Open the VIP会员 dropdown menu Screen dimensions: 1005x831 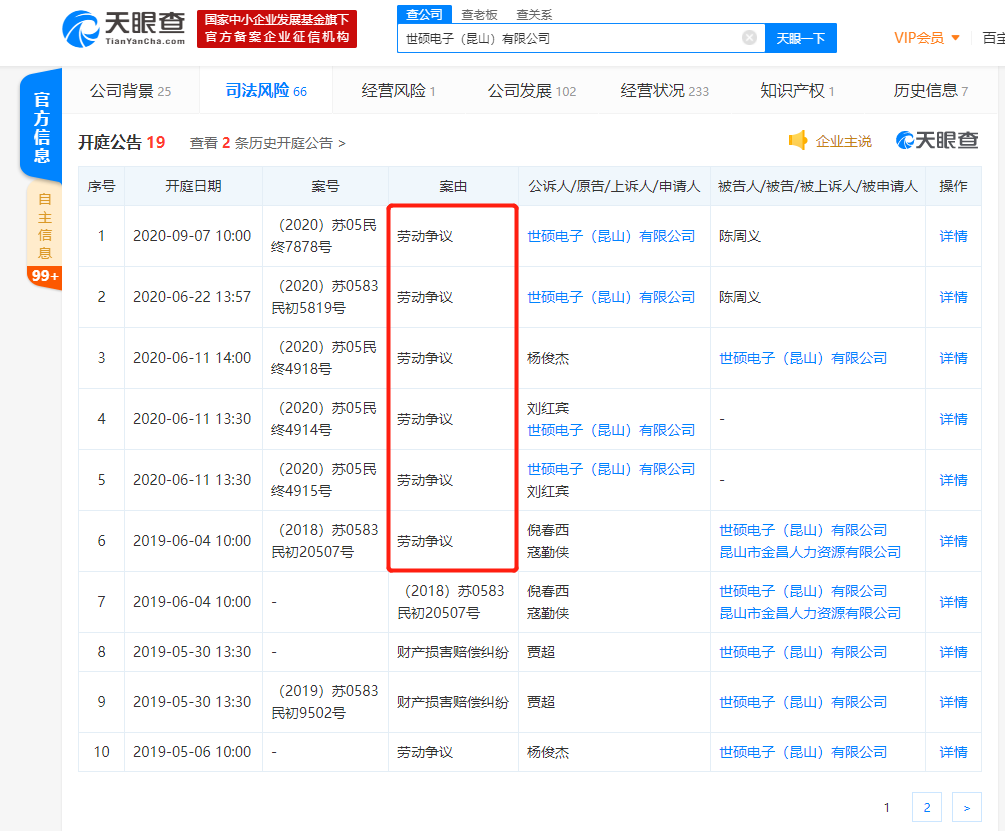tap(926, 38)
